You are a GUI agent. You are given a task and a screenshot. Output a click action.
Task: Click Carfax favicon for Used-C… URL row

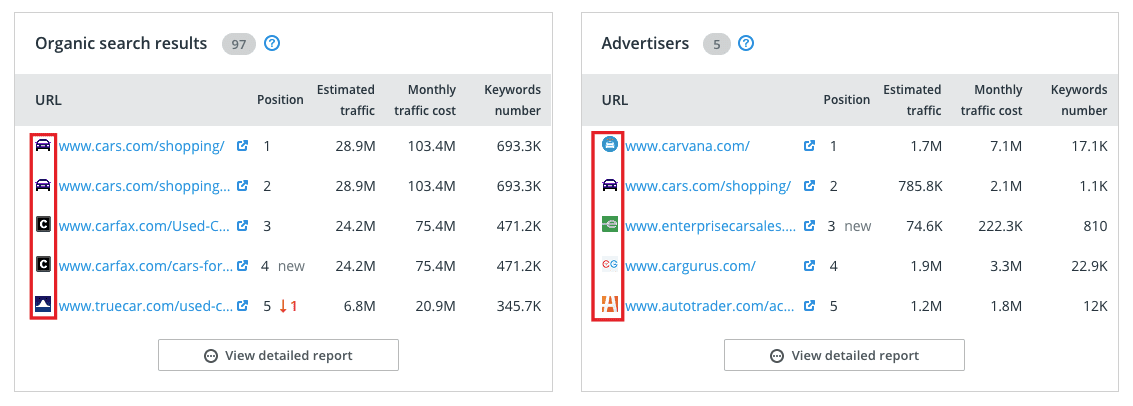click(x=43, y=225)
